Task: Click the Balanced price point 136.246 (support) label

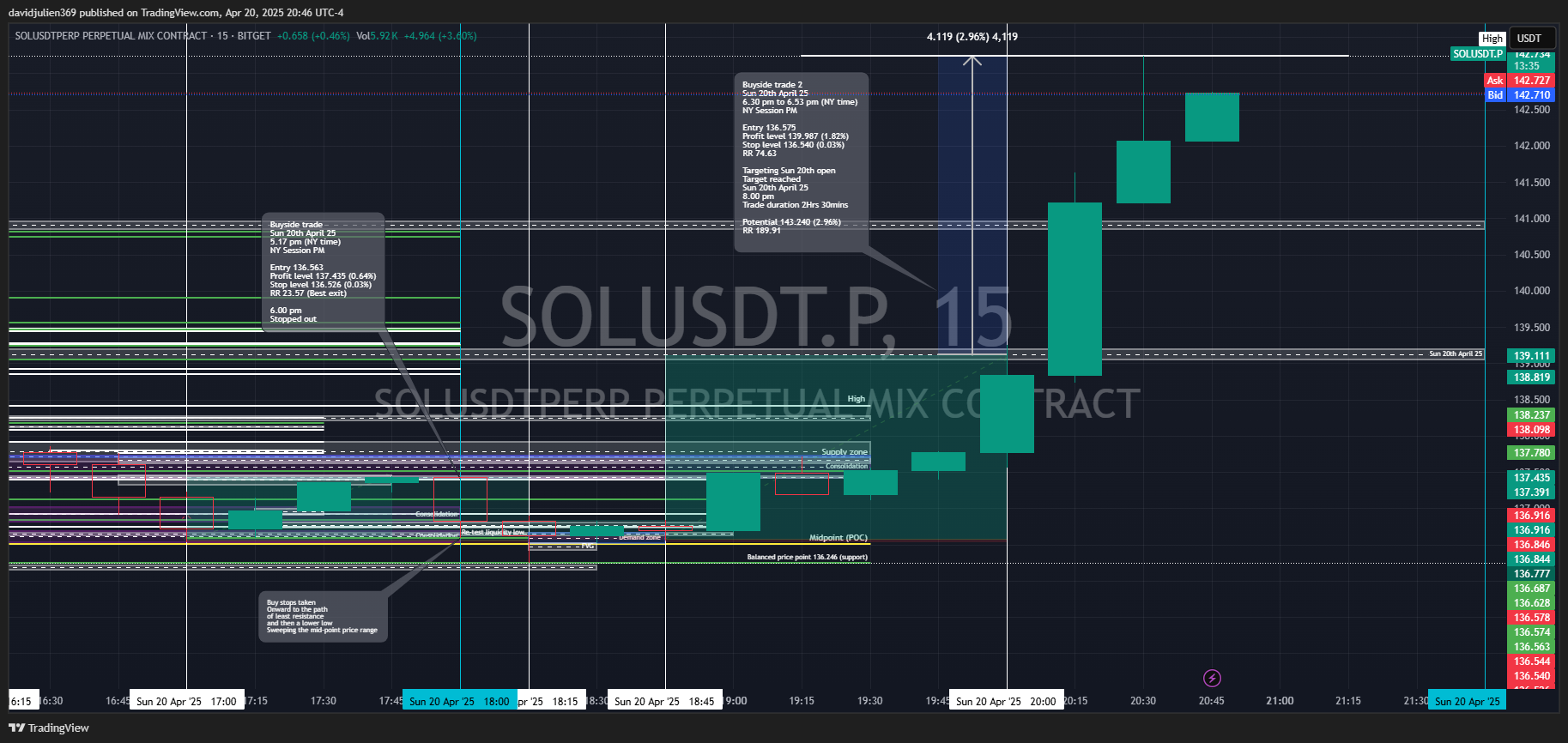Action: (807, 557)
